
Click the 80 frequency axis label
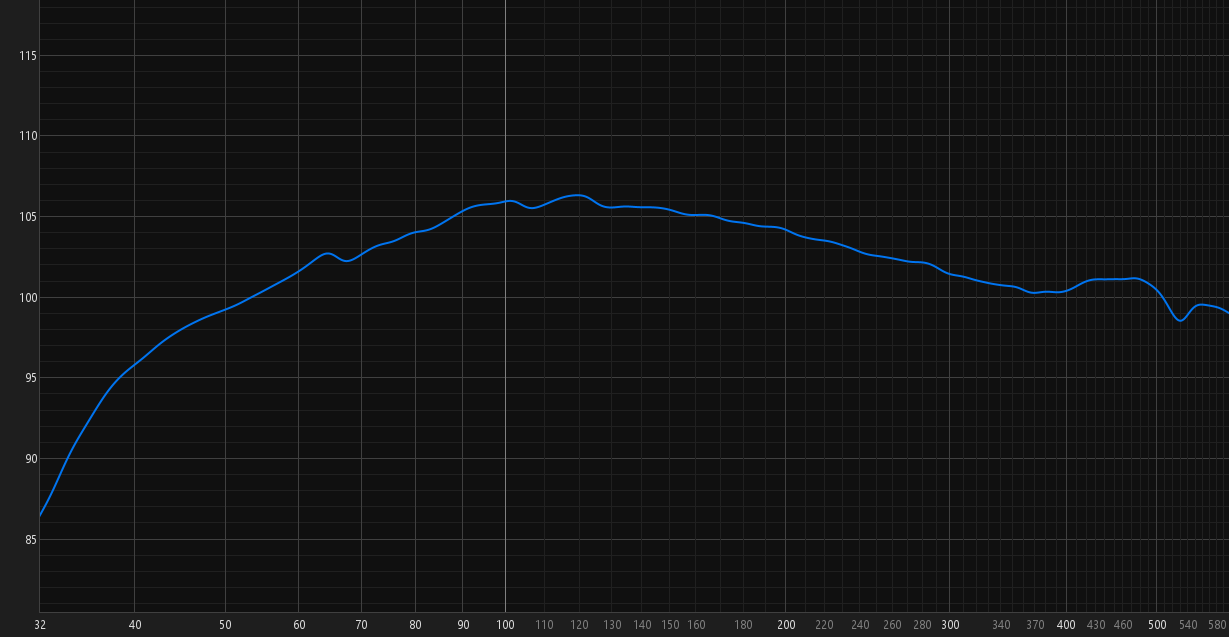tap(415, 625)
